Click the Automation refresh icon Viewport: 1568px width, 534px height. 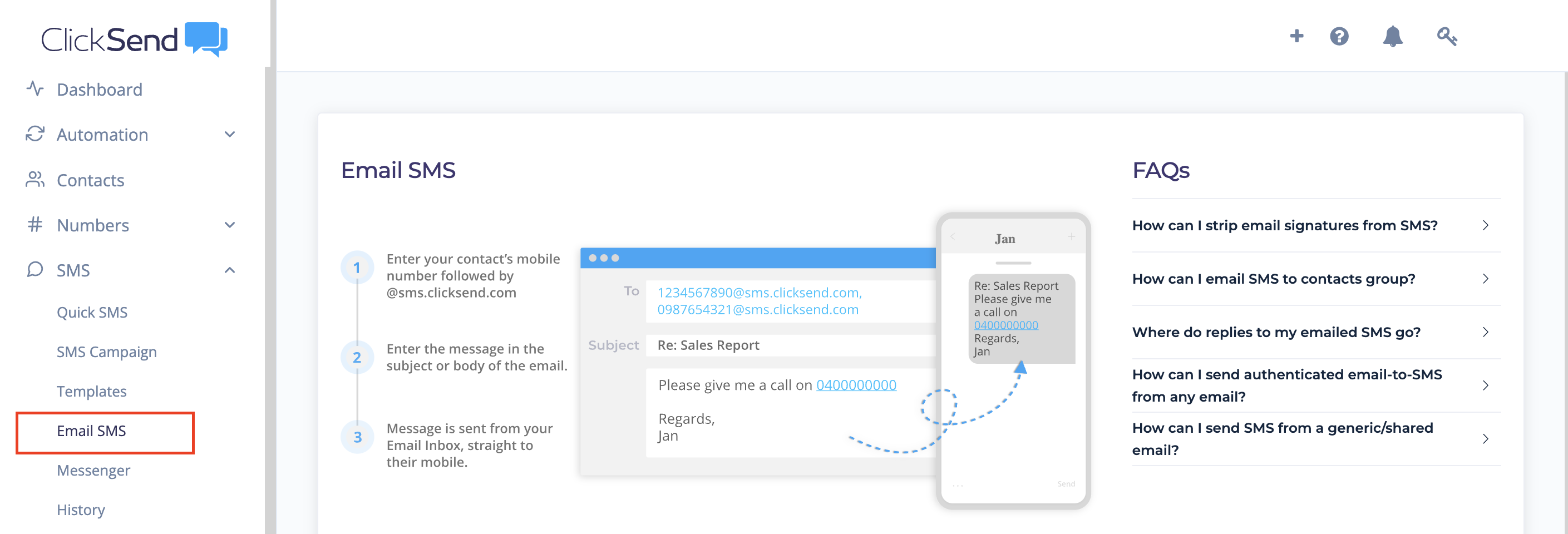[x=34, y=134]
